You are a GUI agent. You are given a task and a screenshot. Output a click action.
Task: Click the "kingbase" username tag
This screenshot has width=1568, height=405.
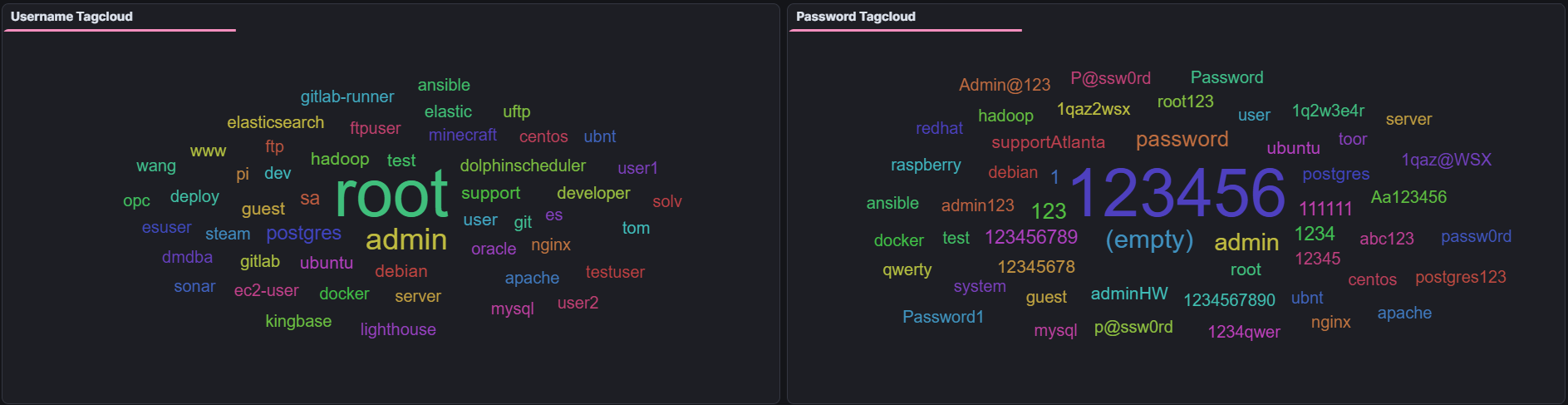pyautogui.click(x=298, y=321)
